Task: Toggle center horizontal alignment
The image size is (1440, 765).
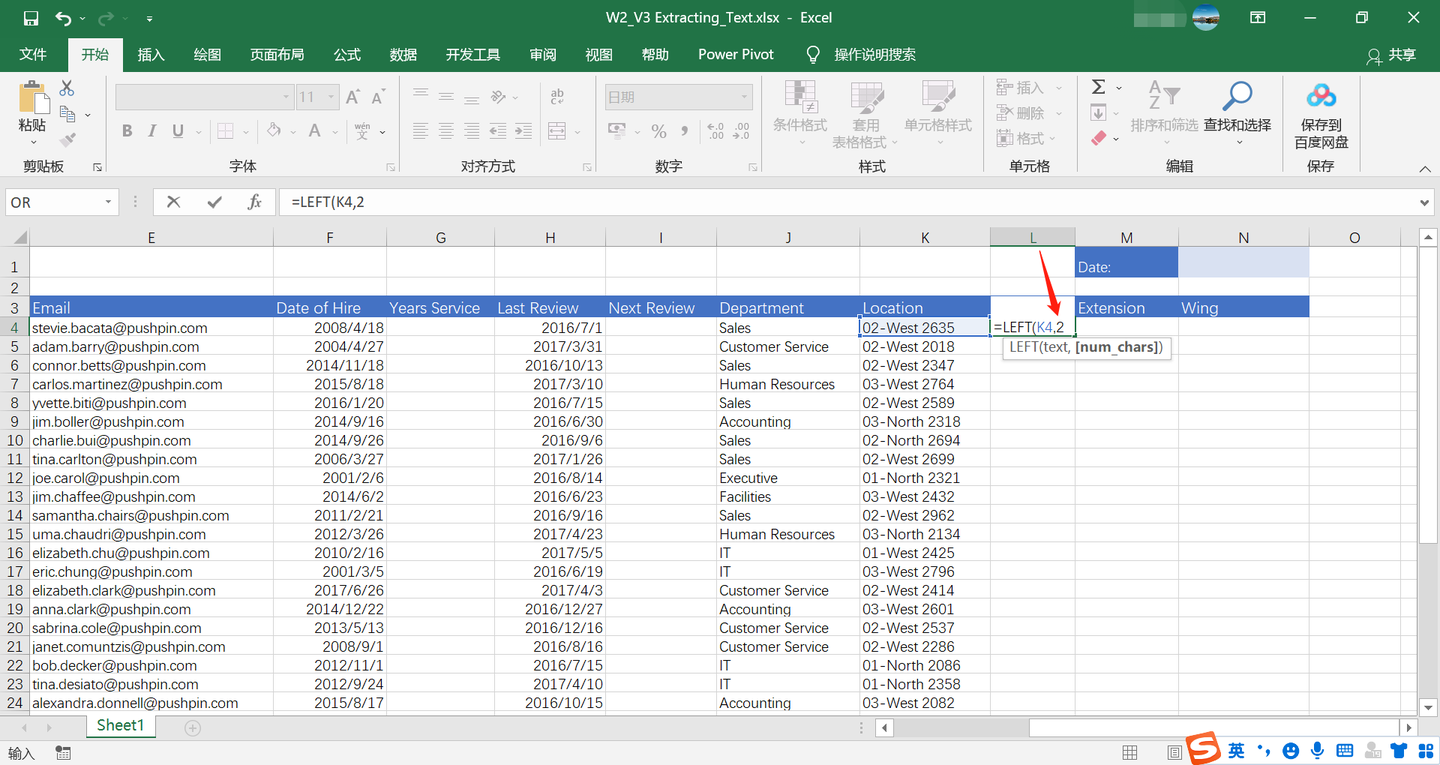Action: tap(446, 131)
